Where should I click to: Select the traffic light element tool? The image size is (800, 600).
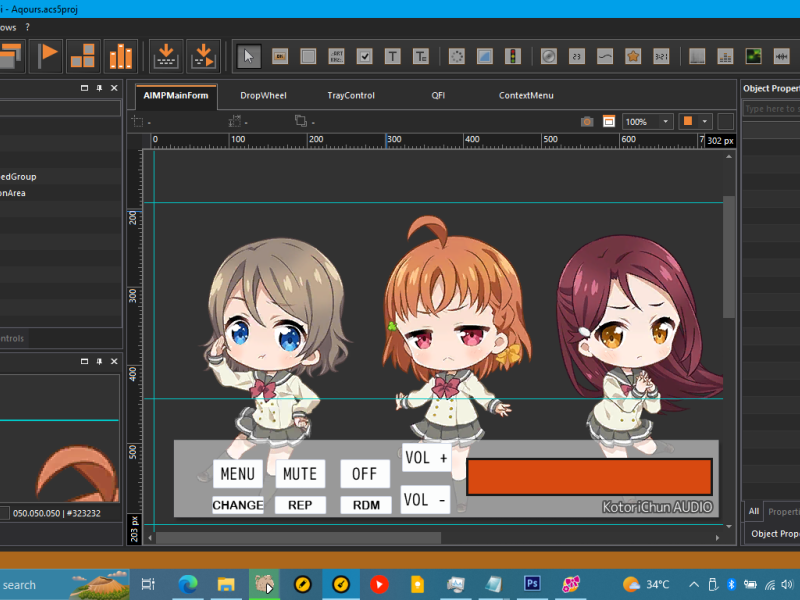point(513,56)
